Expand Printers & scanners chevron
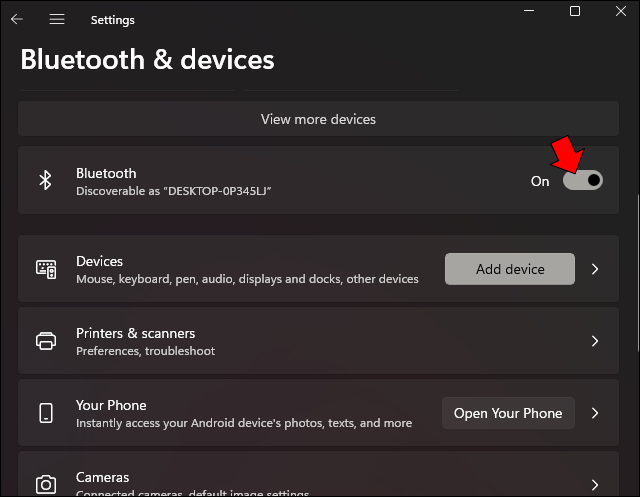This screenshot has height=497, width=640. pyautogui.click(x=595, y=341)
